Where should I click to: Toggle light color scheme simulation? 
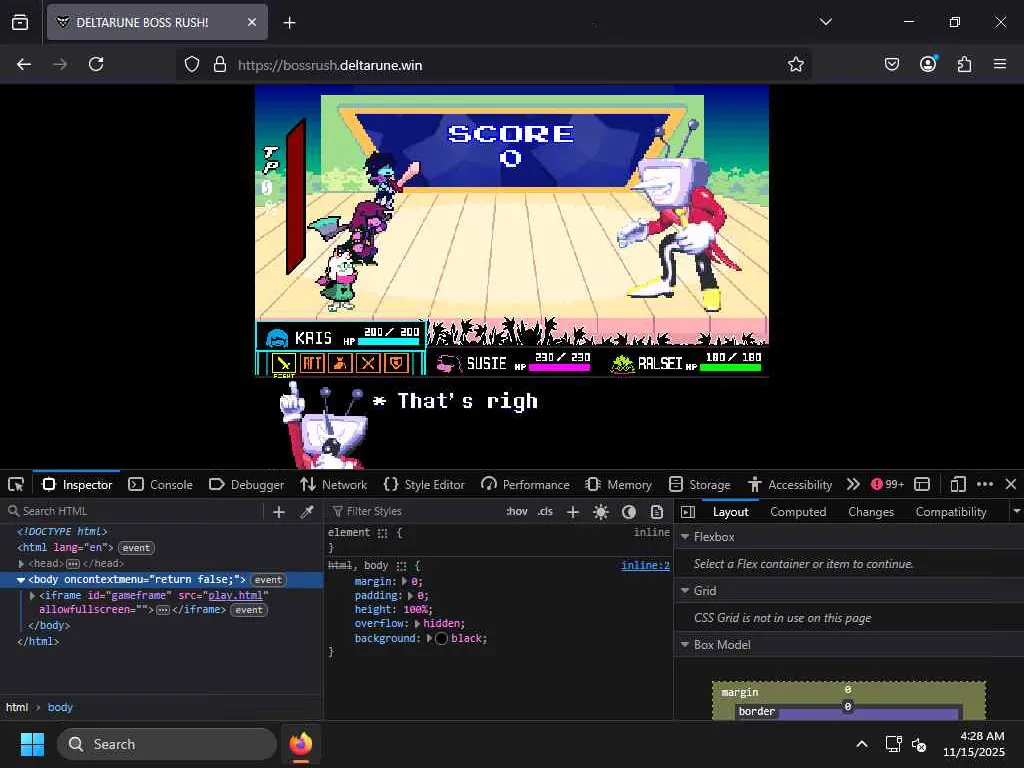601,512
